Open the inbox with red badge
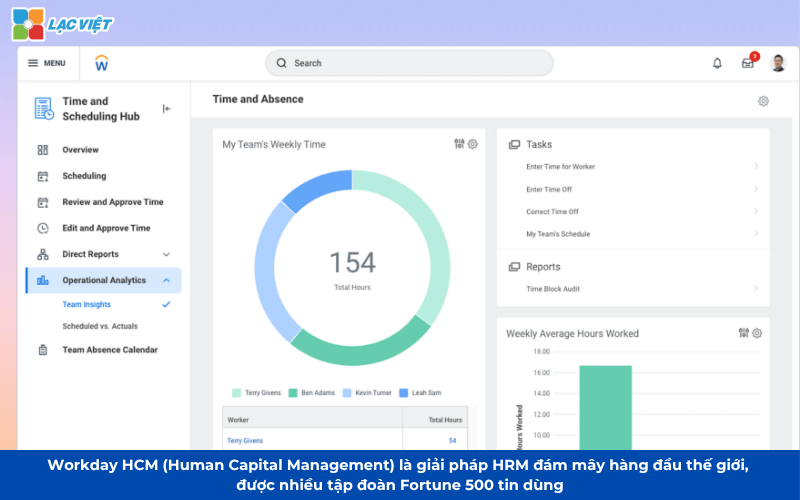800x500 pixels. pos(747,63)
